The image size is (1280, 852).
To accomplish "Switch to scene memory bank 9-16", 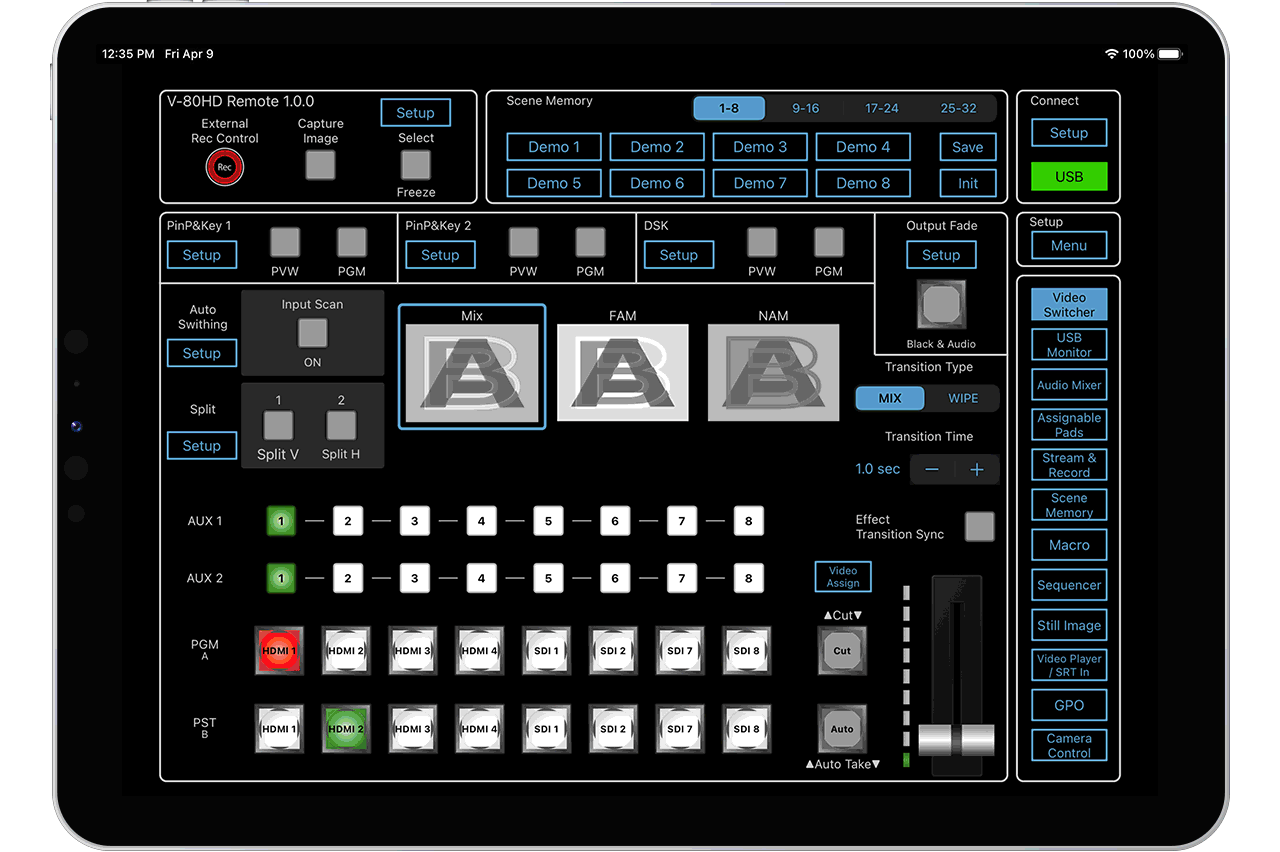I will pos(805,108).
